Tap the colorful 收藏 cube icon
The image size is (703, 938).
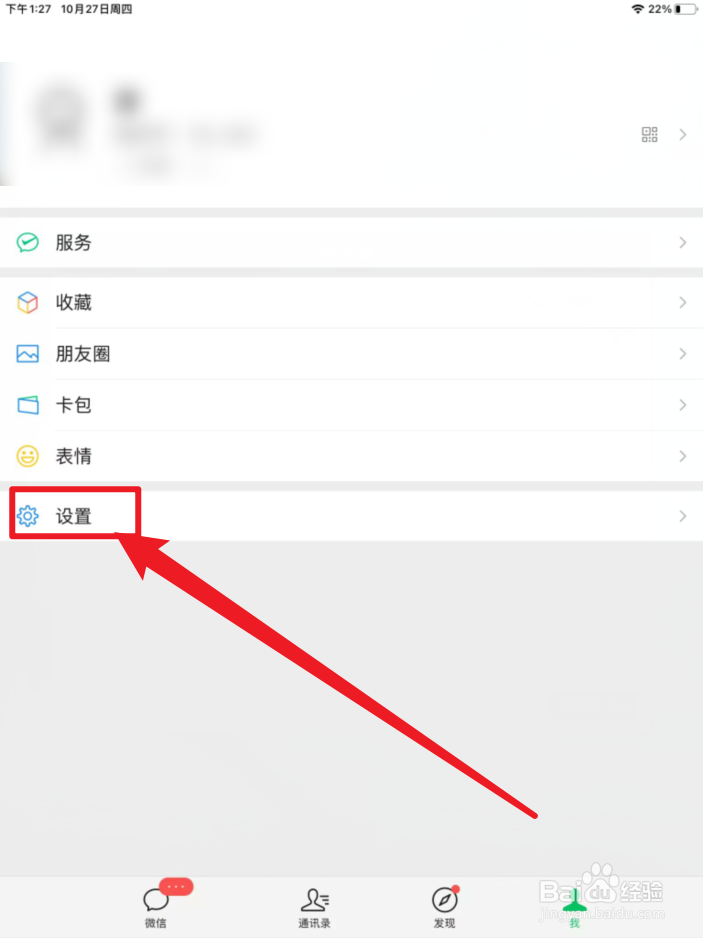tap(28, 303)
